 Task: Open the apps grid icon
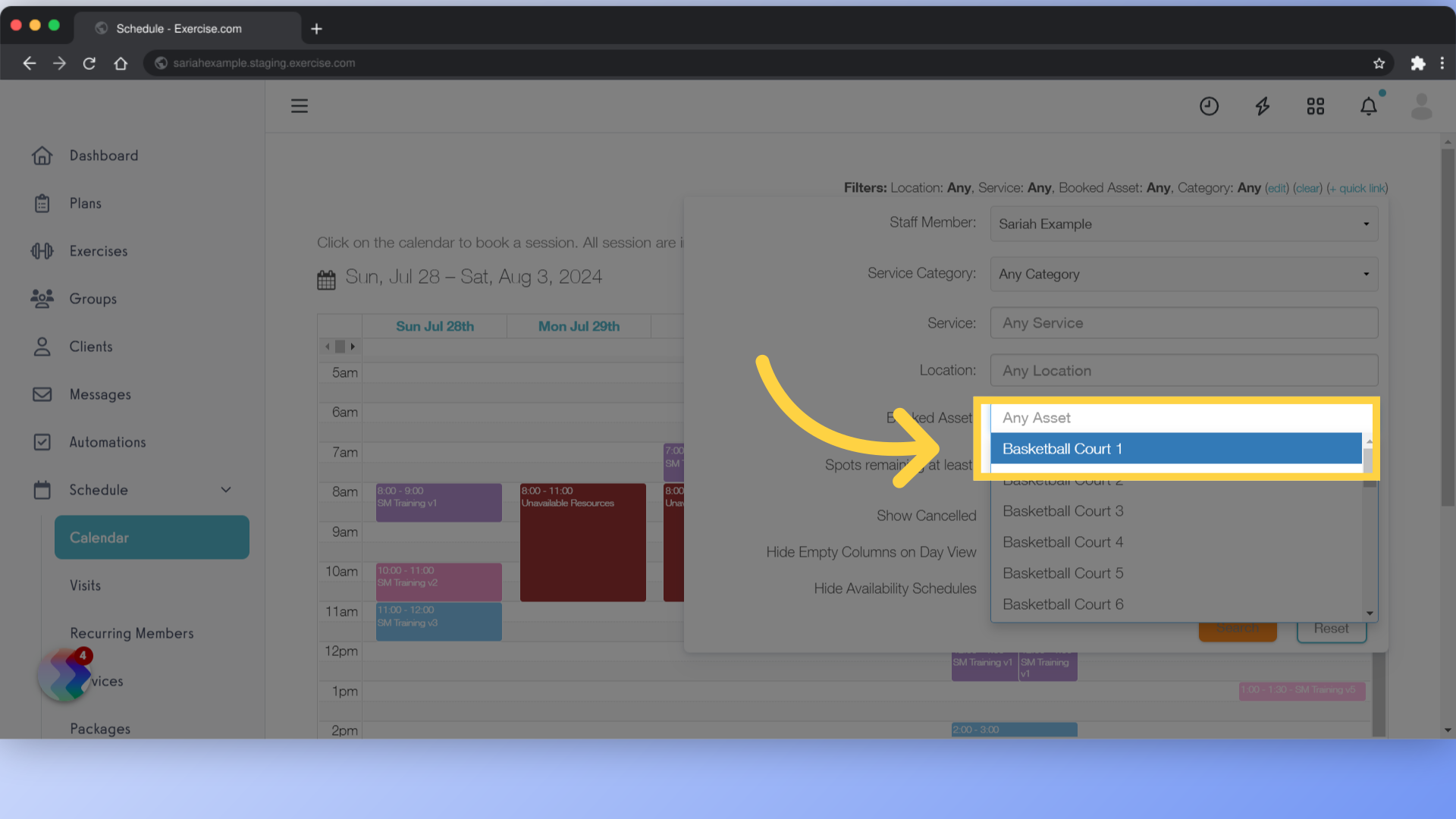coord(1316,106)
